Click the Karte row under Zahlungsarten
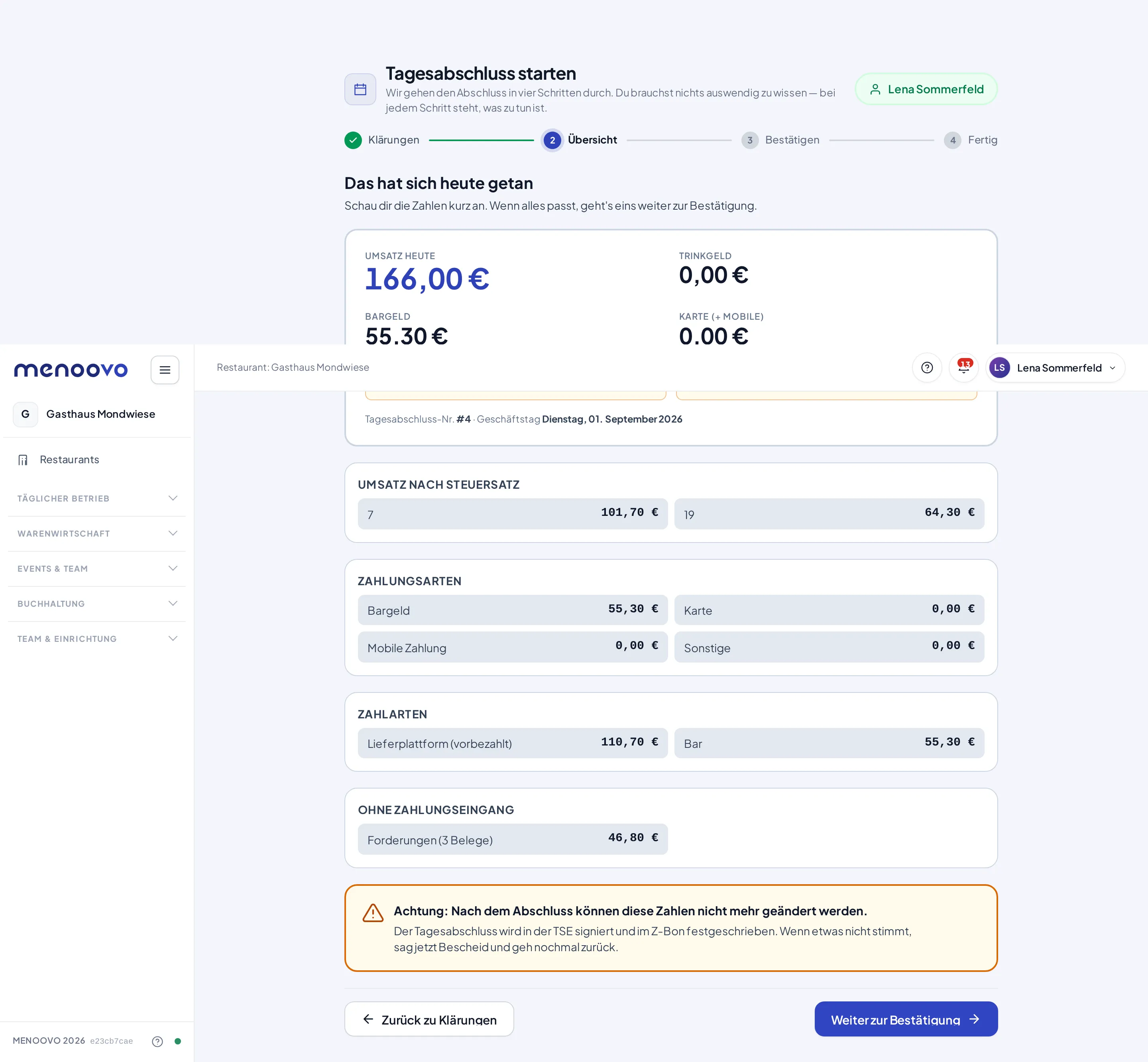1148x1062 pixels. [x=829, y=610]
